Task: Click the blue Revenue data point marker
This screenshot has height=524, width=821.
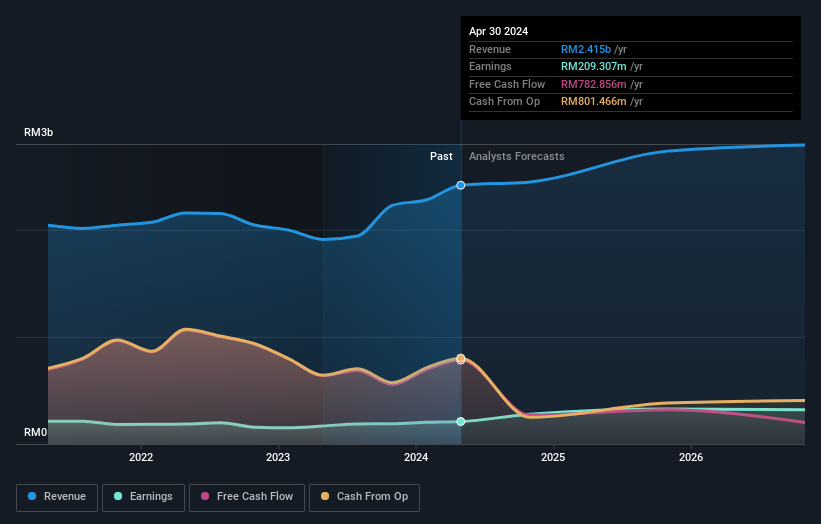Action: point(461,185)
